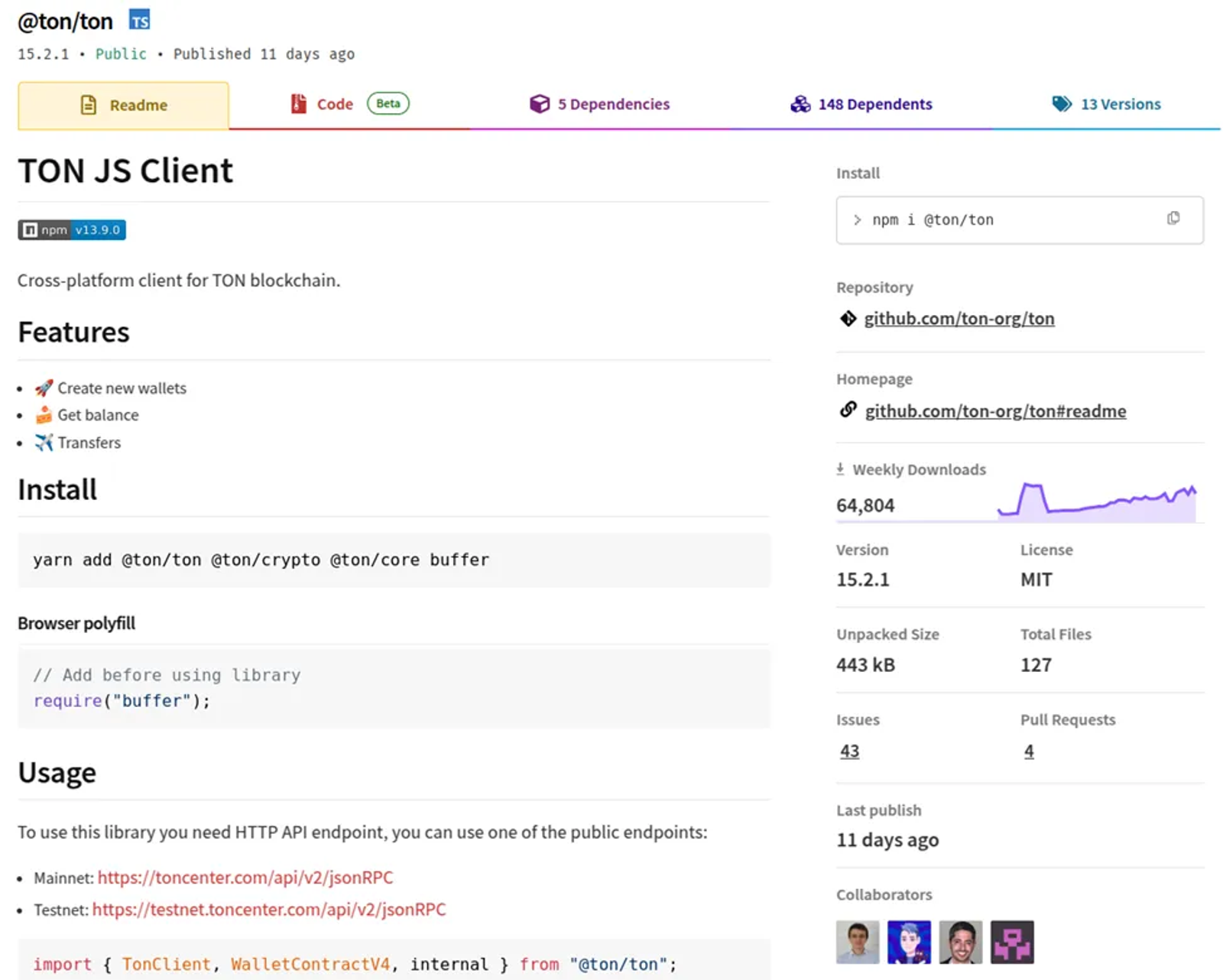Click the 443 kB unpacked size value
The height and width of the screenshot is (980, 1223).
coord(865,665)
